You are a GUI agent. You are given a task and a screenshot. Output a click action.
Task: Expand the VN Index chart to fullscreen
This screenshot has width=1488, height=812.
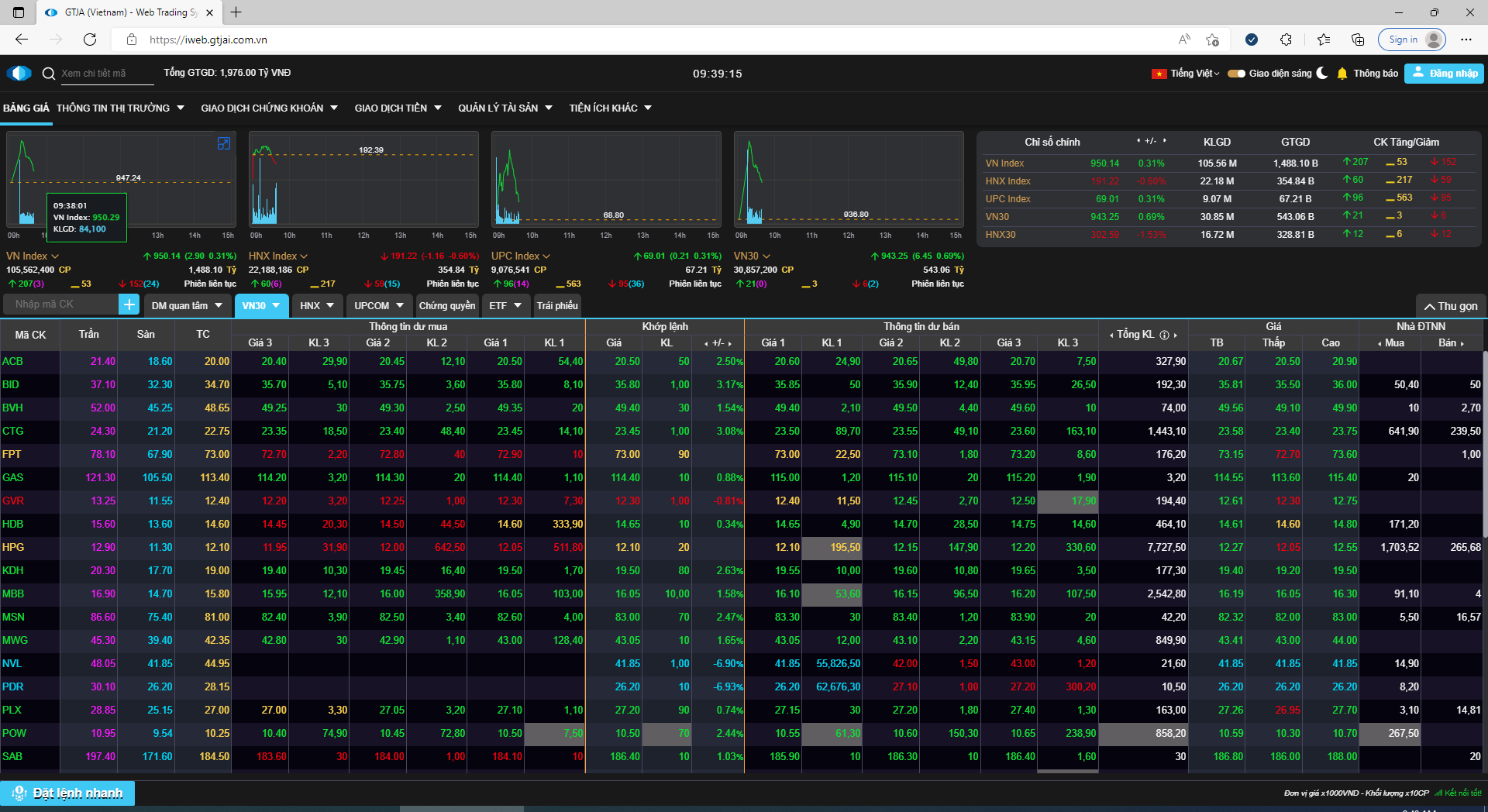point(223,143)
